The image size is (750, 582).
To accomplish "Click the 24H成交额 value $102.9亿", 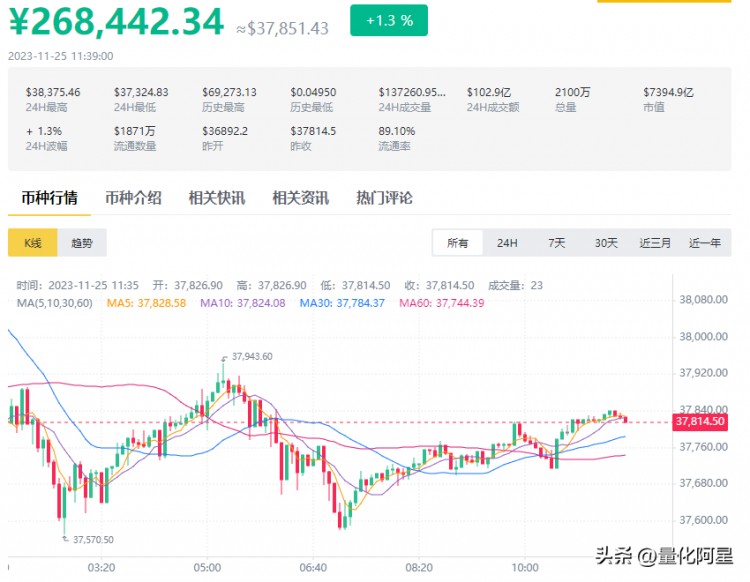I will pos(489,92).
